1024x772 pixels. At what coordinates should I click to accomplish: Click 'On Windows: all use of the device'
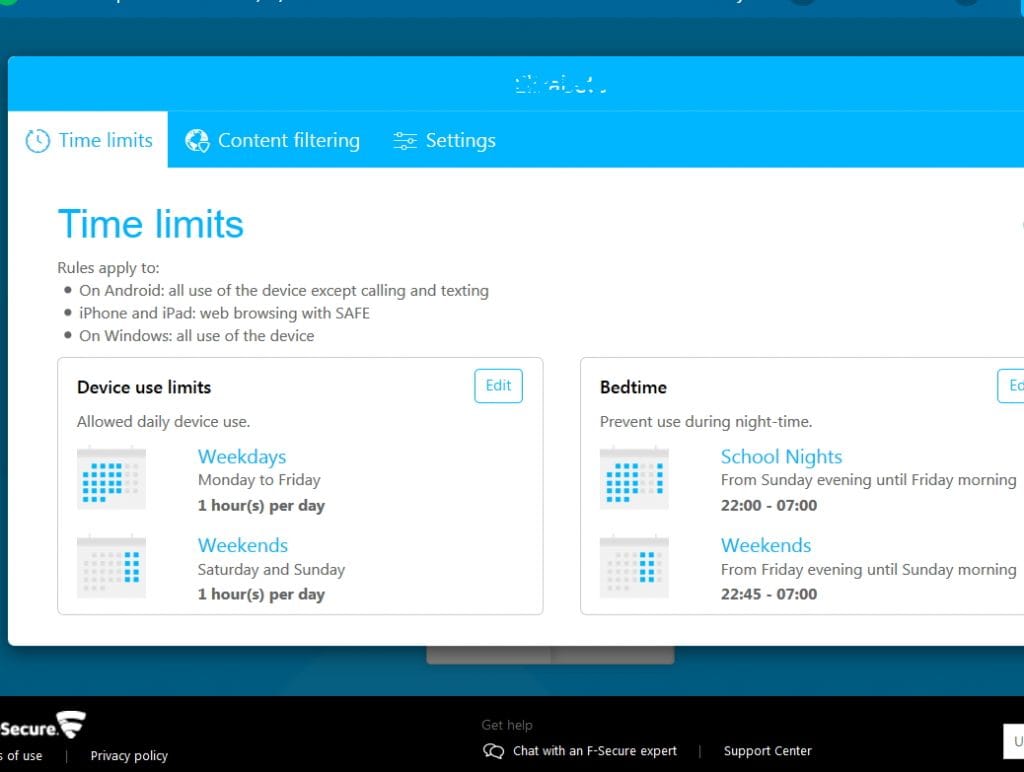[x=197, y=336]
